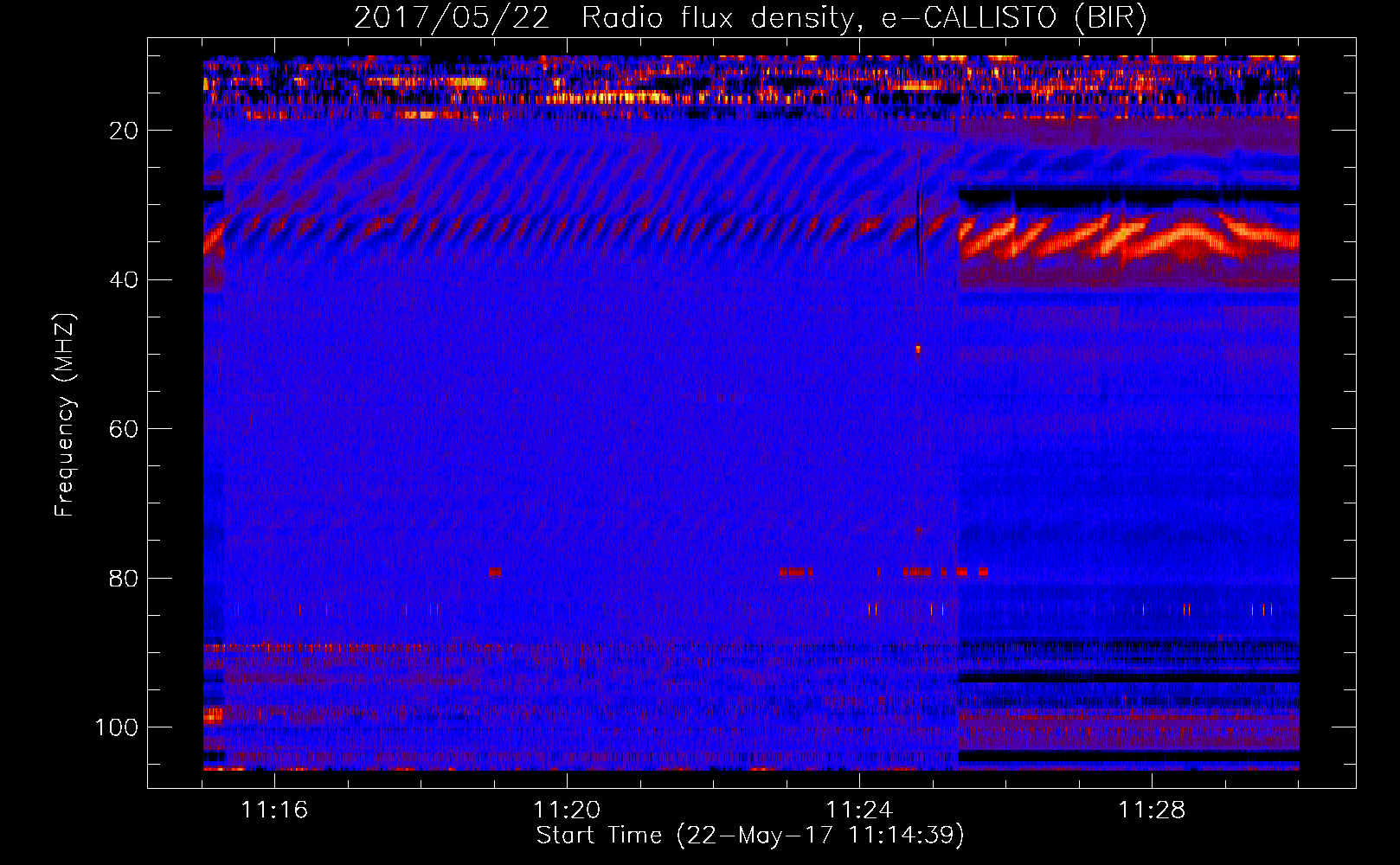Click the 60 MHz tick label
This screenshot has width=1400, height=865.
point(124,429)
